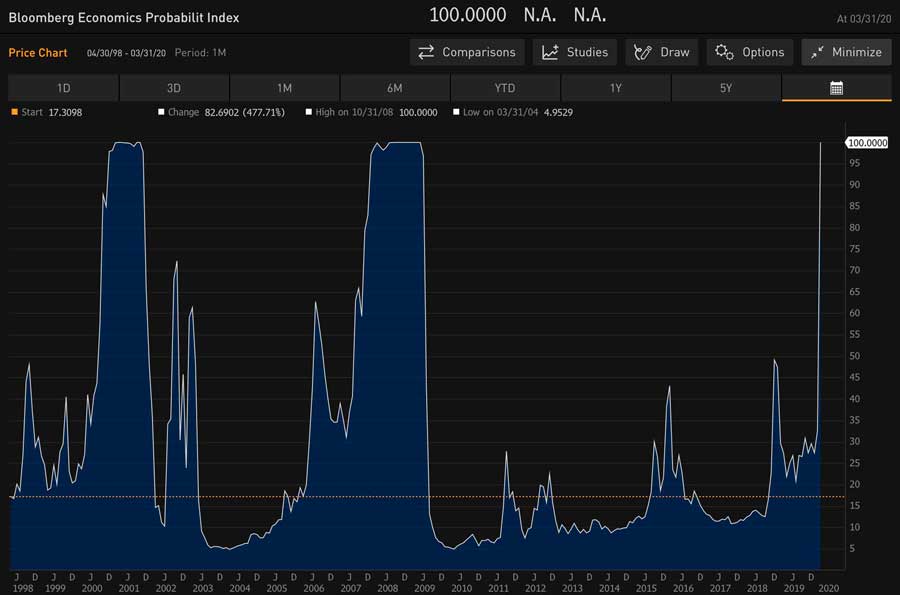Click the 1998 year label on axis
This screenshot has width=900, height=595.
point(22,588)
